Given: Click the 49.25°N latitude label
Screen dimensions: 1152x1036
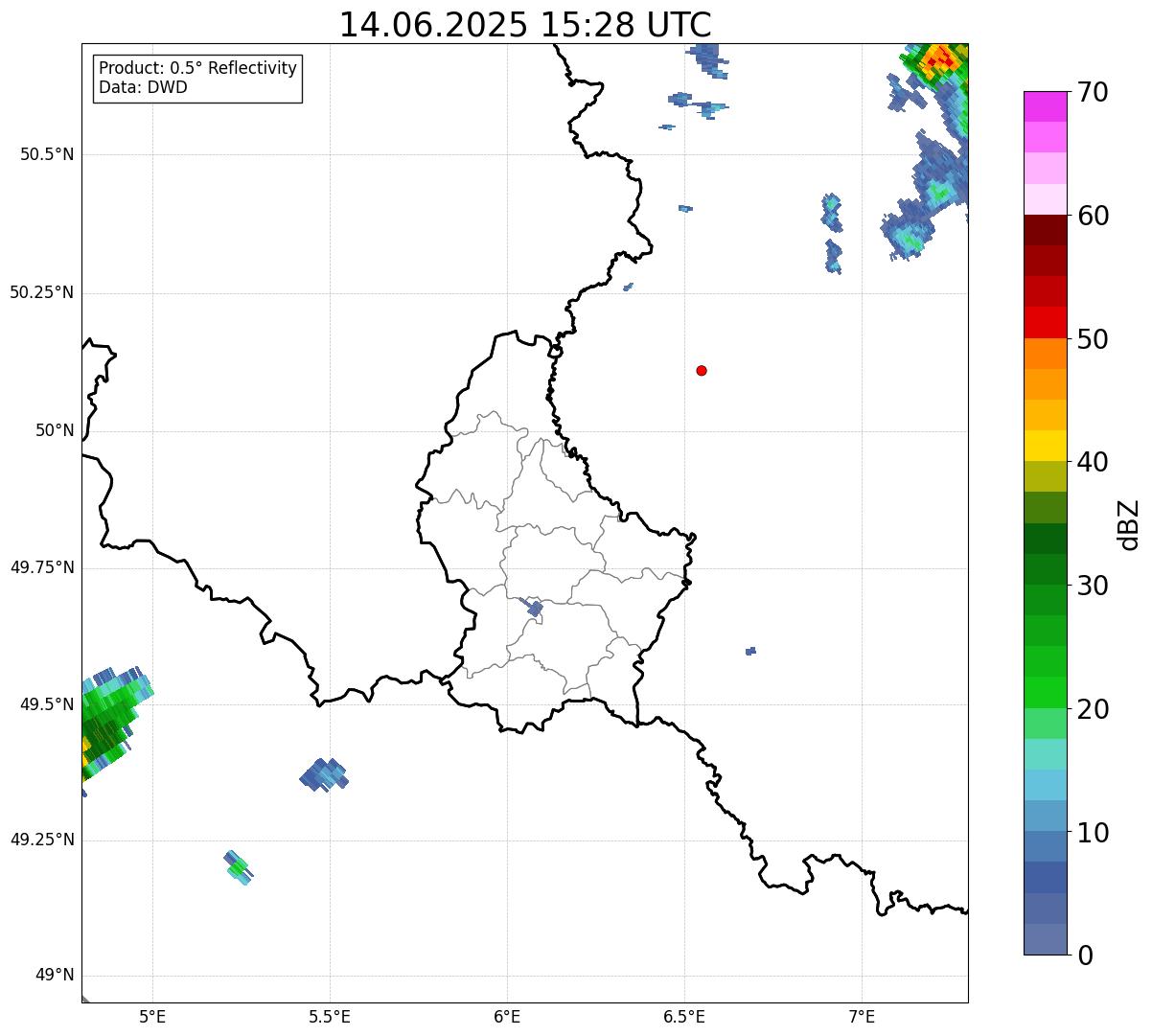Looking at the screenshot, I should coord(42,840).
